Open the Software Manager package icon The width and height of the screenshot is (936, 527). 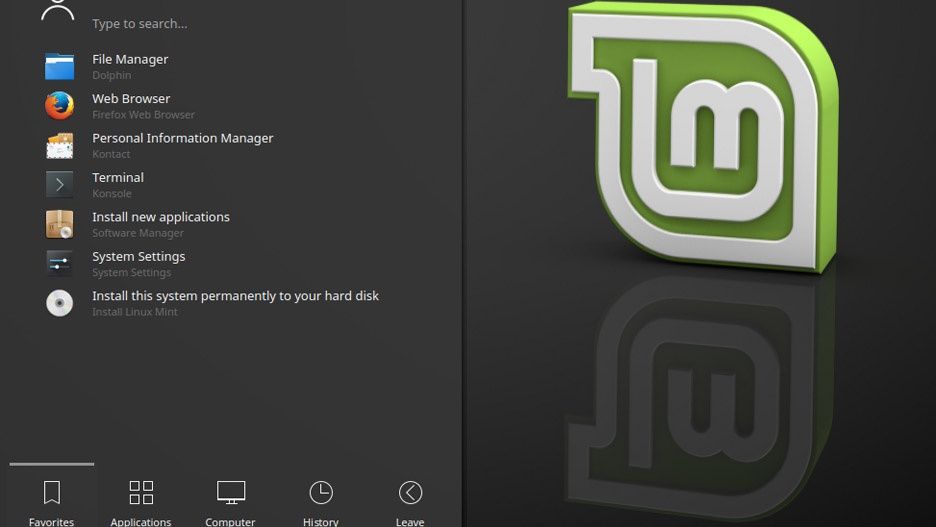tap(60, 224)
